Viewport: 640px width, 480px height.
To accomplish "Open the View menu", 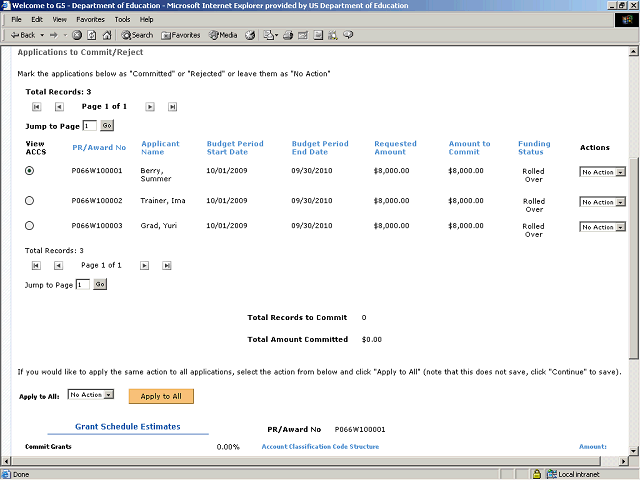I will (x=60, y=20).
